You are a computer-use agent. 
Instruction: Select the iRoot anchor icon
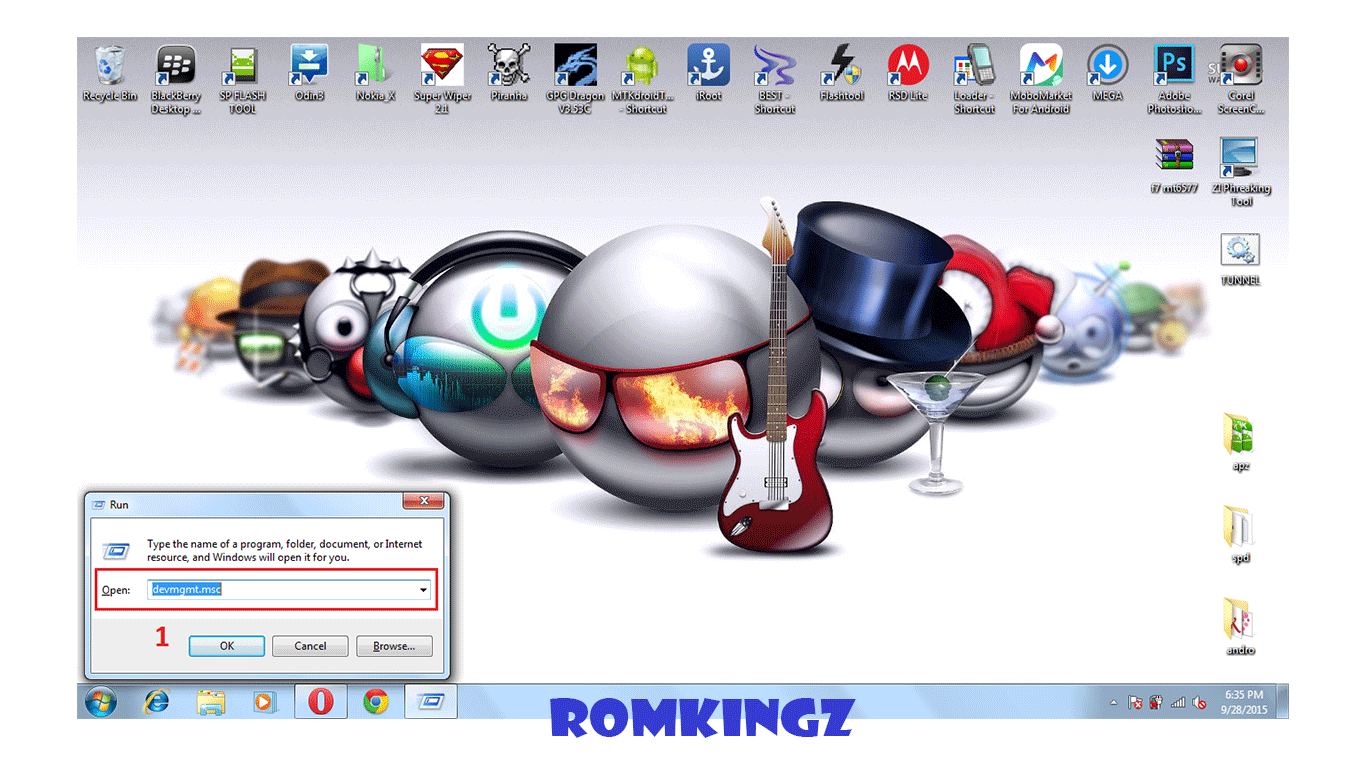coord(708,72)
